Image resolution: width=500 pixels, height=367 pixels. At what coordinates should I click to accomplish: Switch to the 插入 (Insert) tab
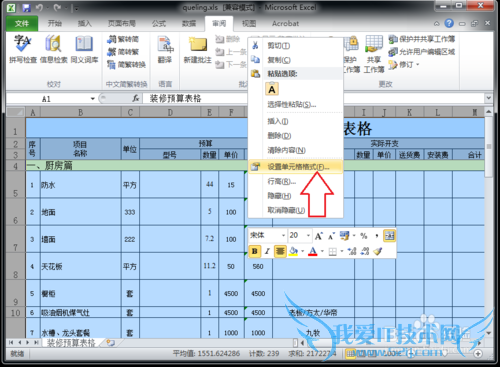coord(85,23)
